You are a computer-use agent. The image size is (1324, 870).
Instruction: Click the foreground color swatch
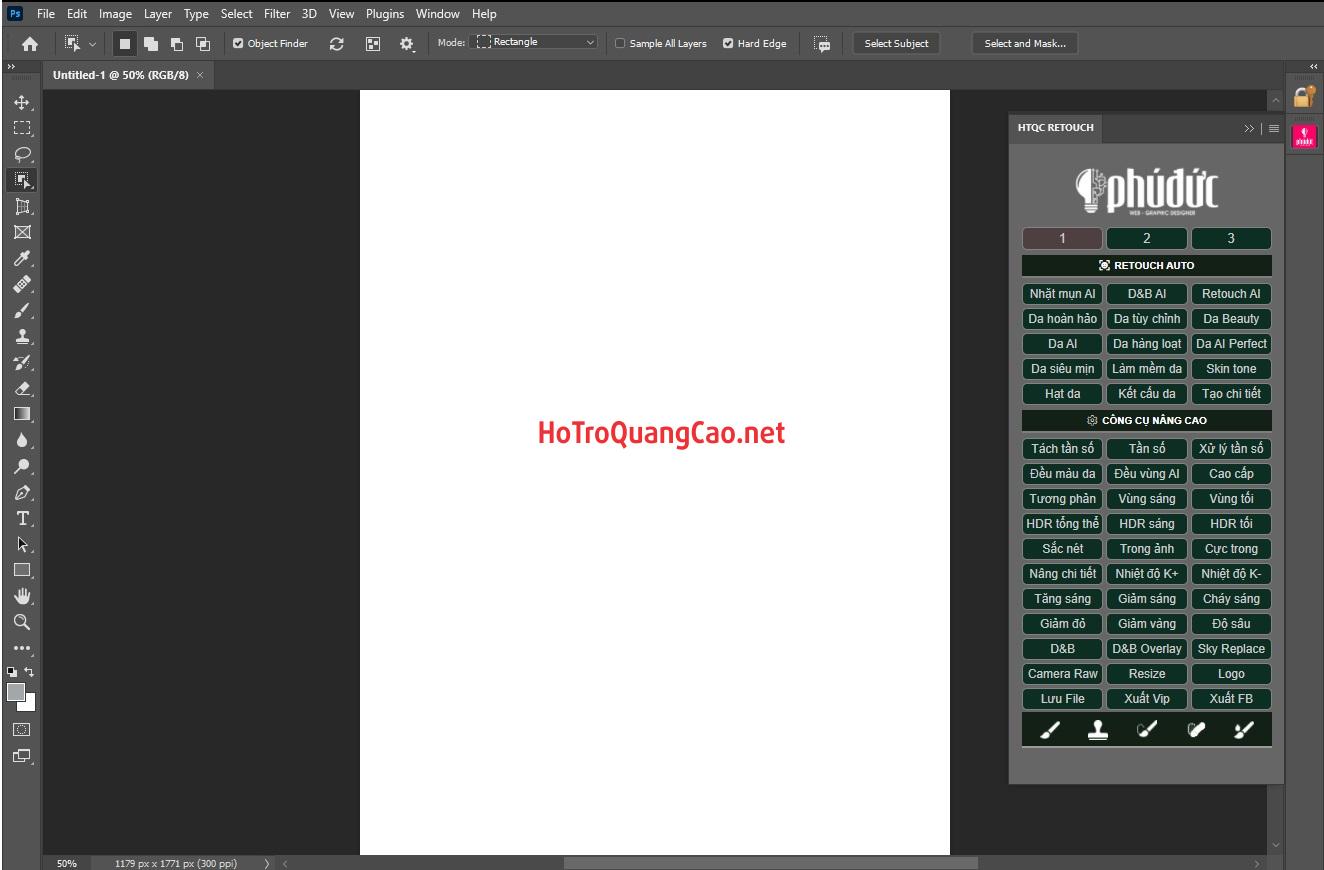coord(16,692)
